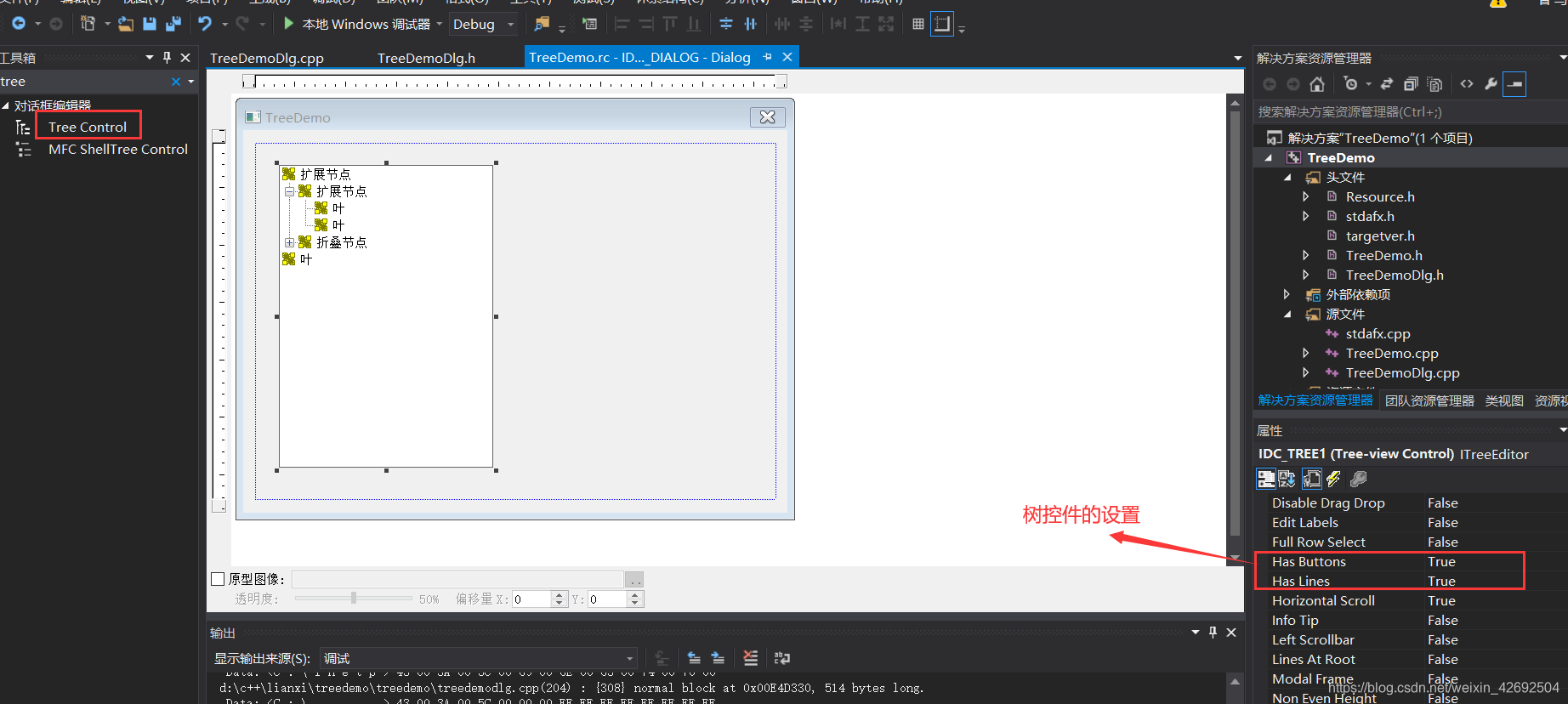Click View Code icon in Solution Explorer

tap(1467, 84)
